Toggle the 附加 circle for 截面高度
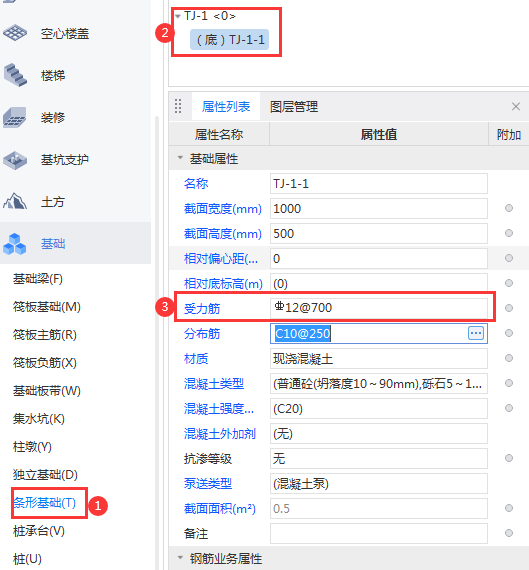 pos(509,233)
